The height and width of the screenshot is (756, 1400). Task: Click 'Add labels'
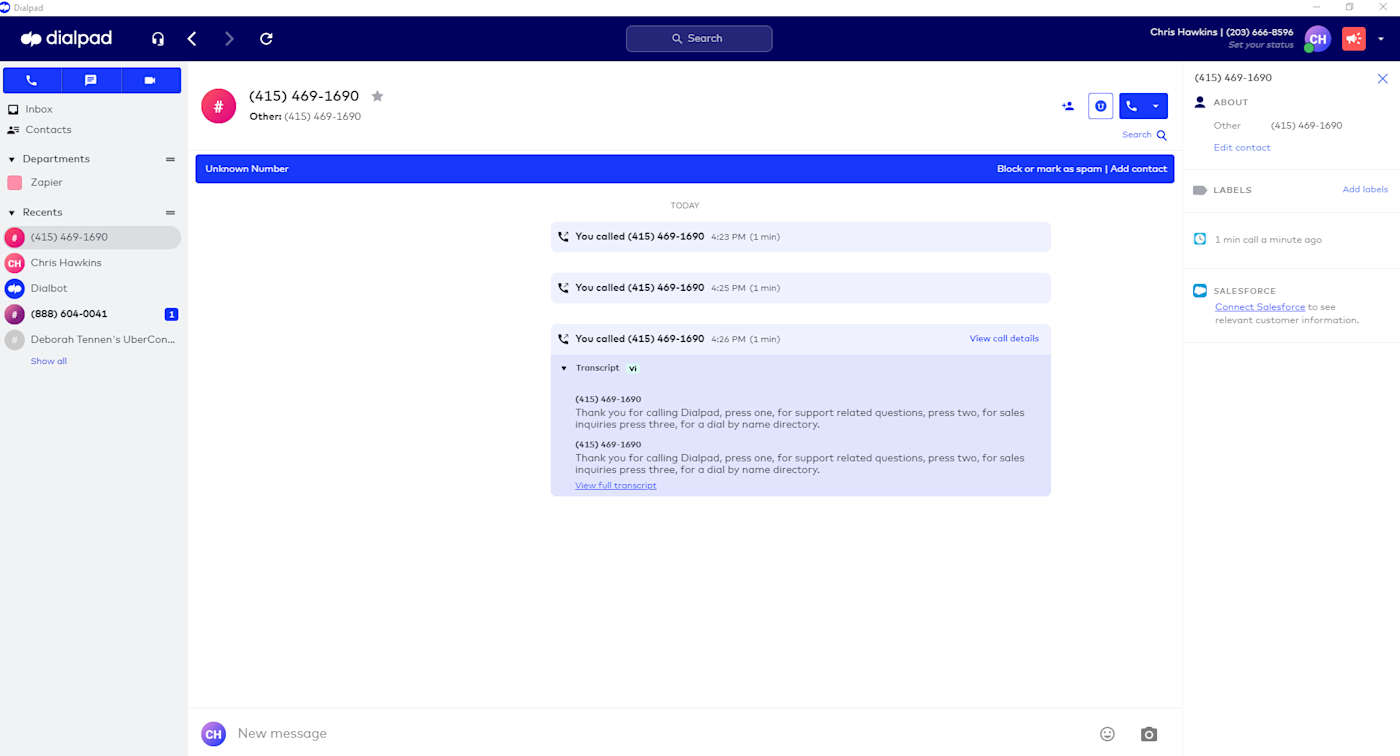tap(1365, 190)
